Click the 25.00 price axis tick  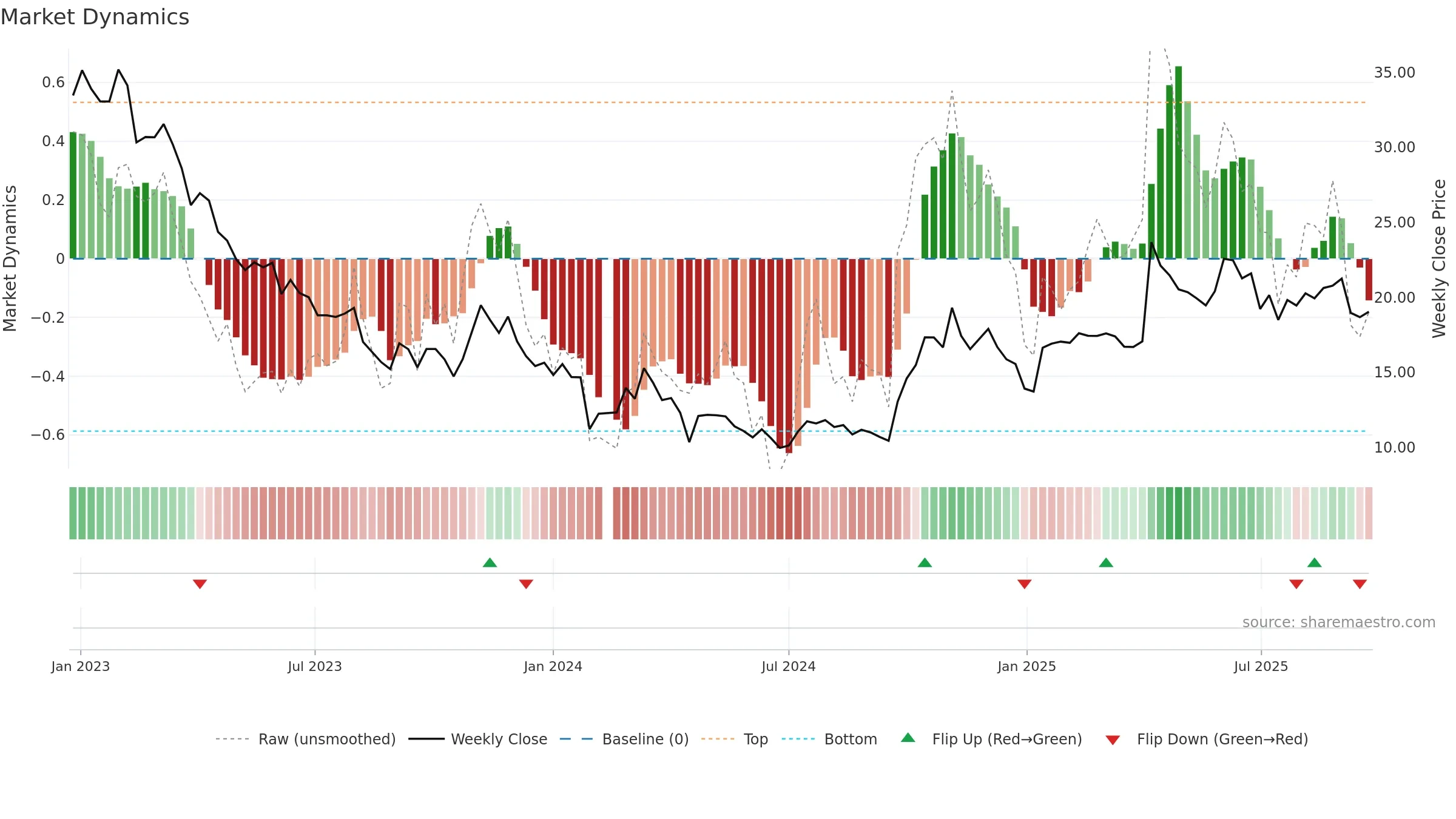[1395, 222]
